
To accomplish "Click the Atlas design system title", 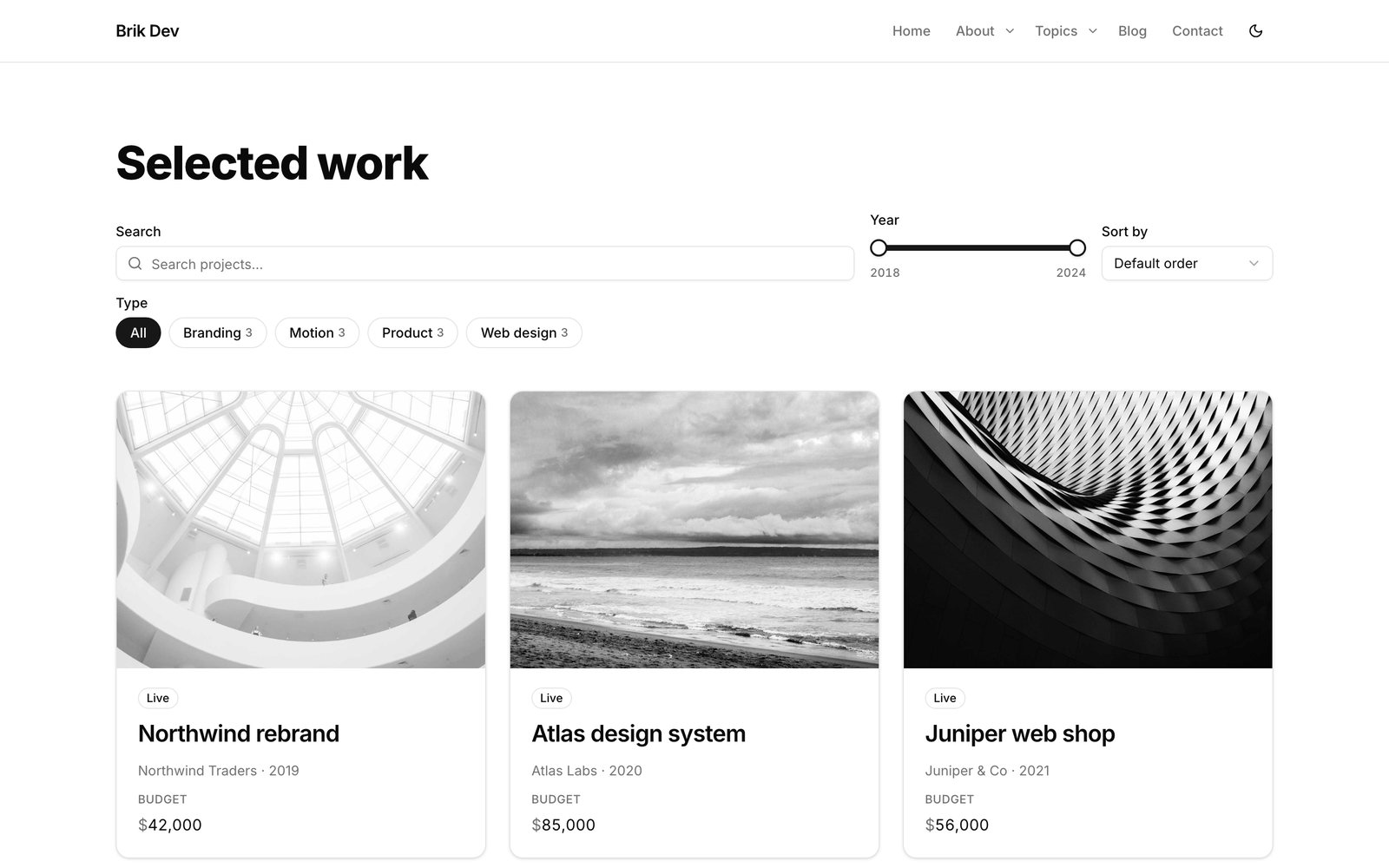I will [638, 733].
